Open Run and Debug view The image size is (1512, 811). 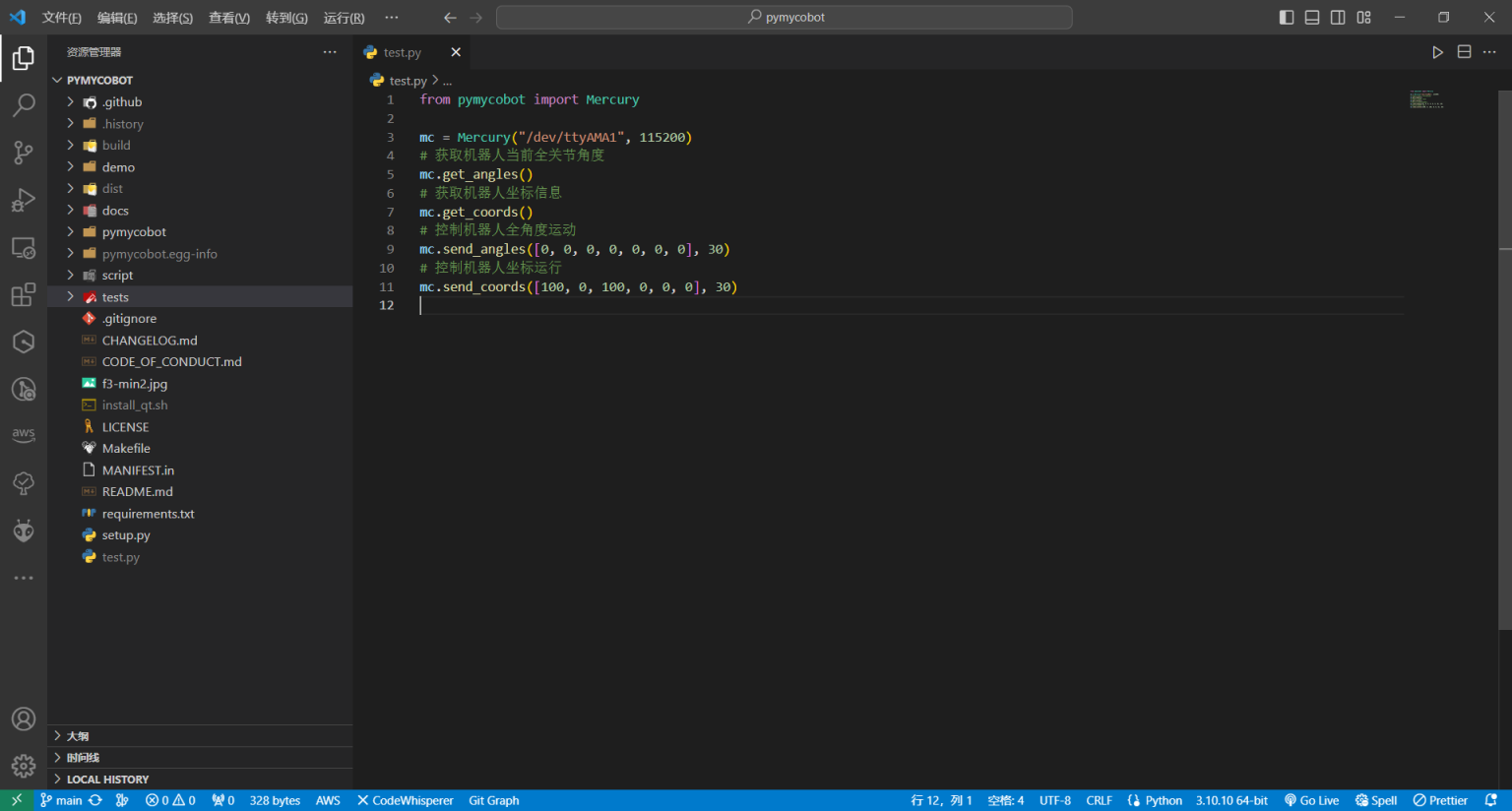tap(24, 200)
